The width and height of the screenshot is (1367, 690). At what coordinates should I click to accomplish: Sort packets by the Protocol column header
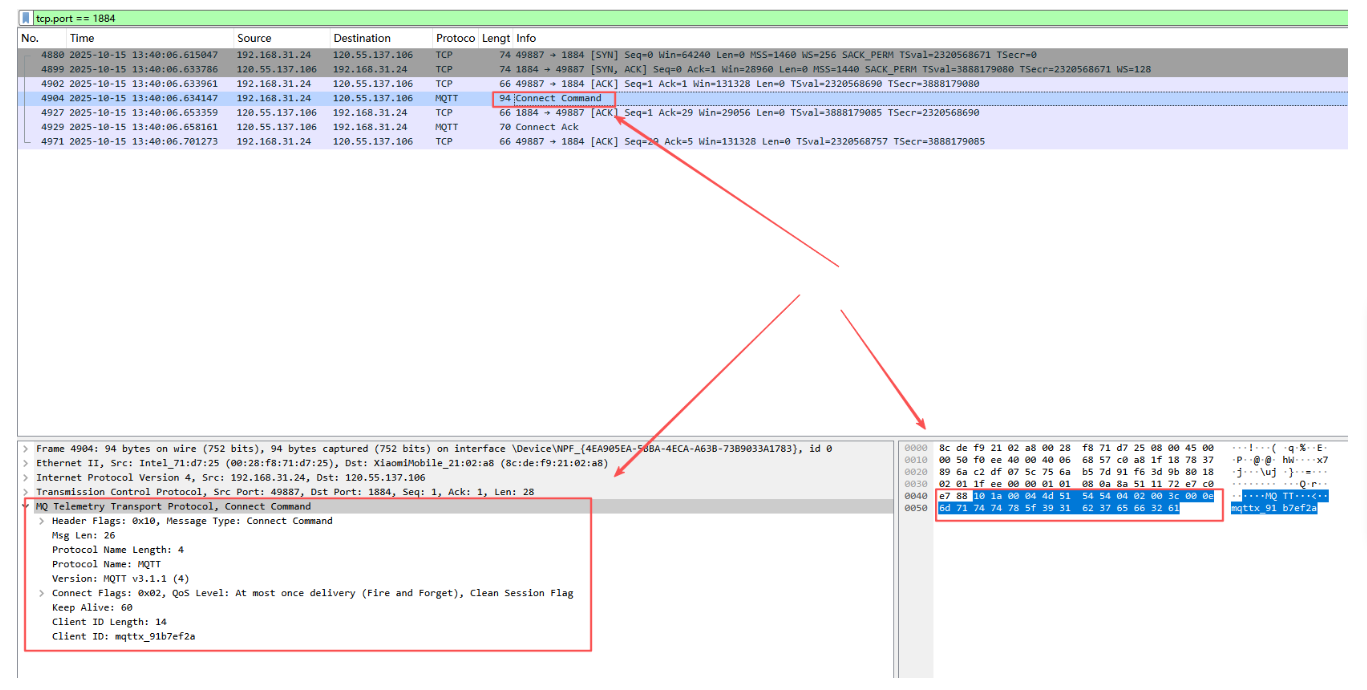point(455,38)
